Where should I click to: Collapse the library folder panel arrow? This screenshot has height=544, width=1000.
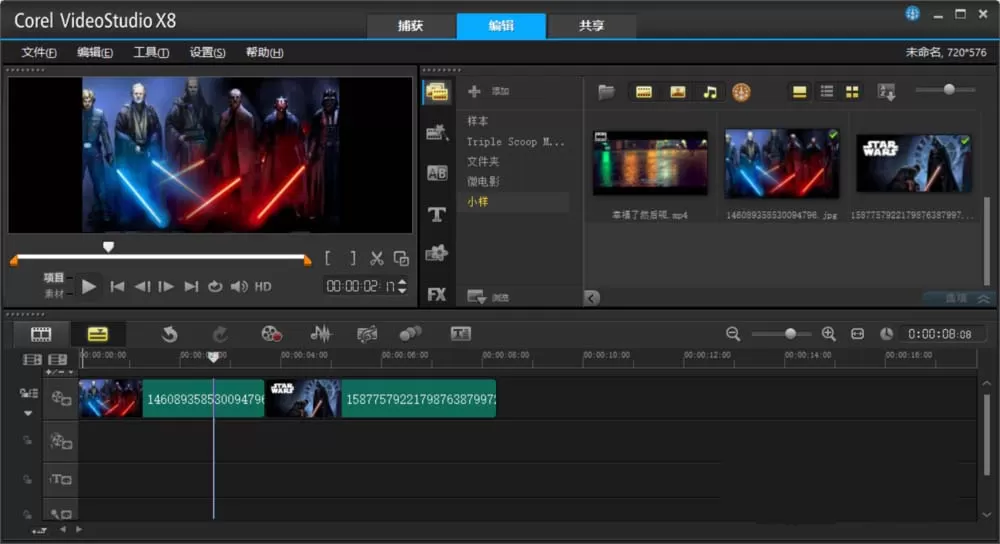point(591,298)
